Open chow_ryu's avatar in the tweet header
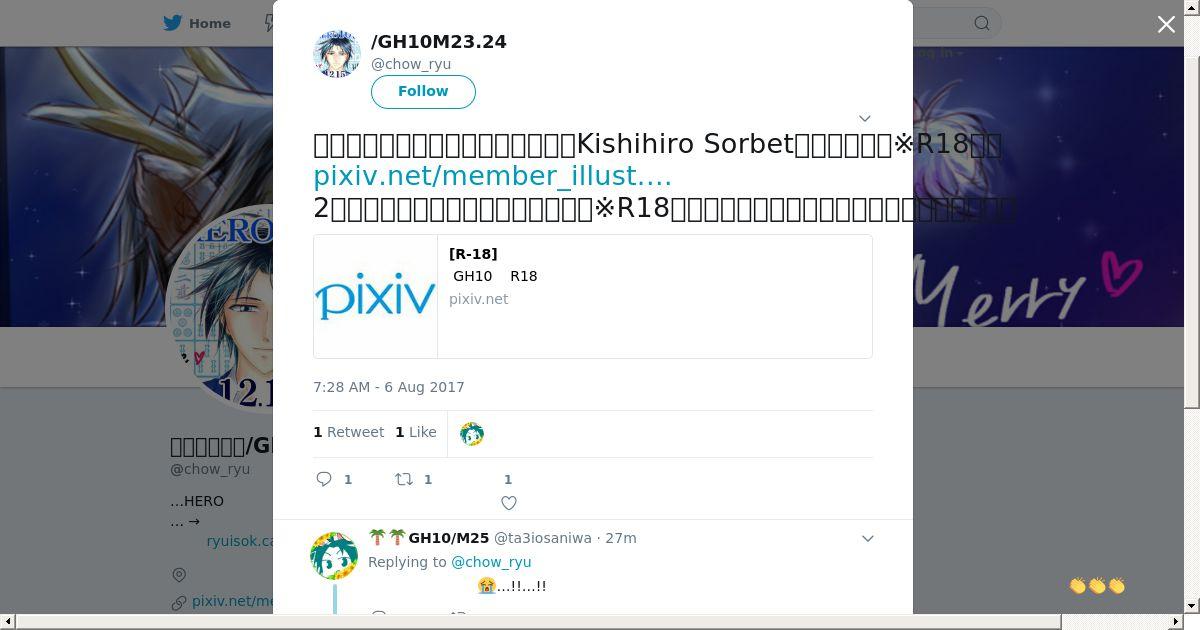Viewport: 1200px width, 630px height. tap(337, 54)
